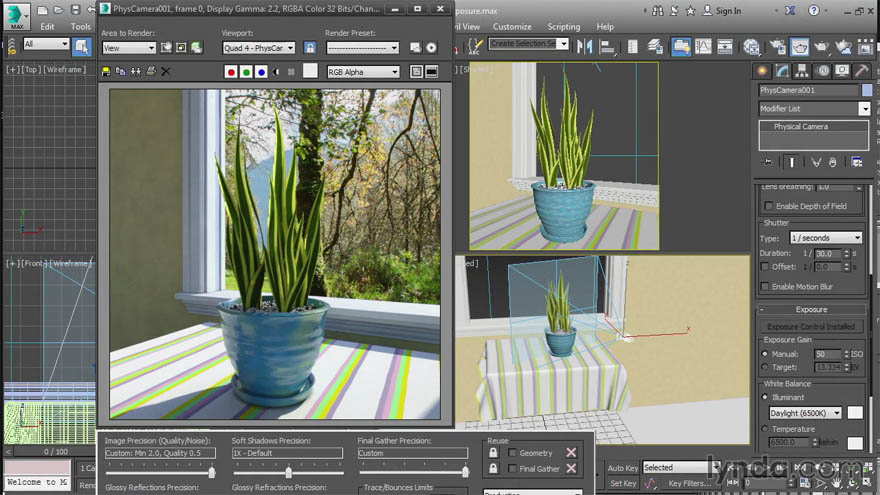Open the Material Editor icon
Image resolution: width=880 pixels, height=495 pixels.
tap(751, 47)
